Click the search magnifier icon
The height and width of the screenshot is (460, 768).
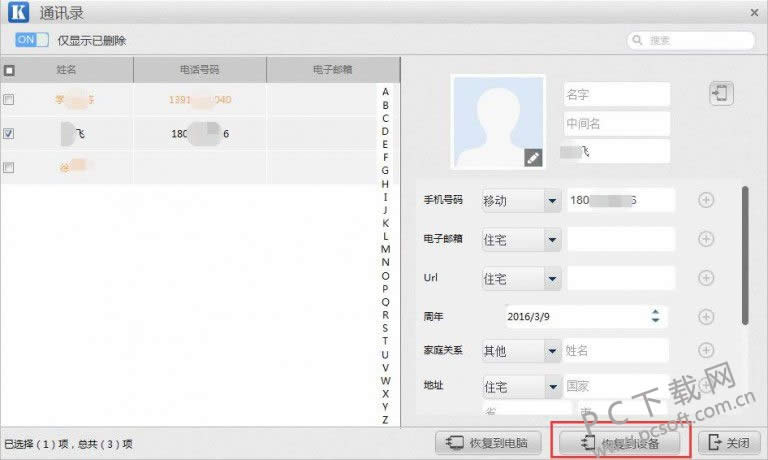[638, 41]
